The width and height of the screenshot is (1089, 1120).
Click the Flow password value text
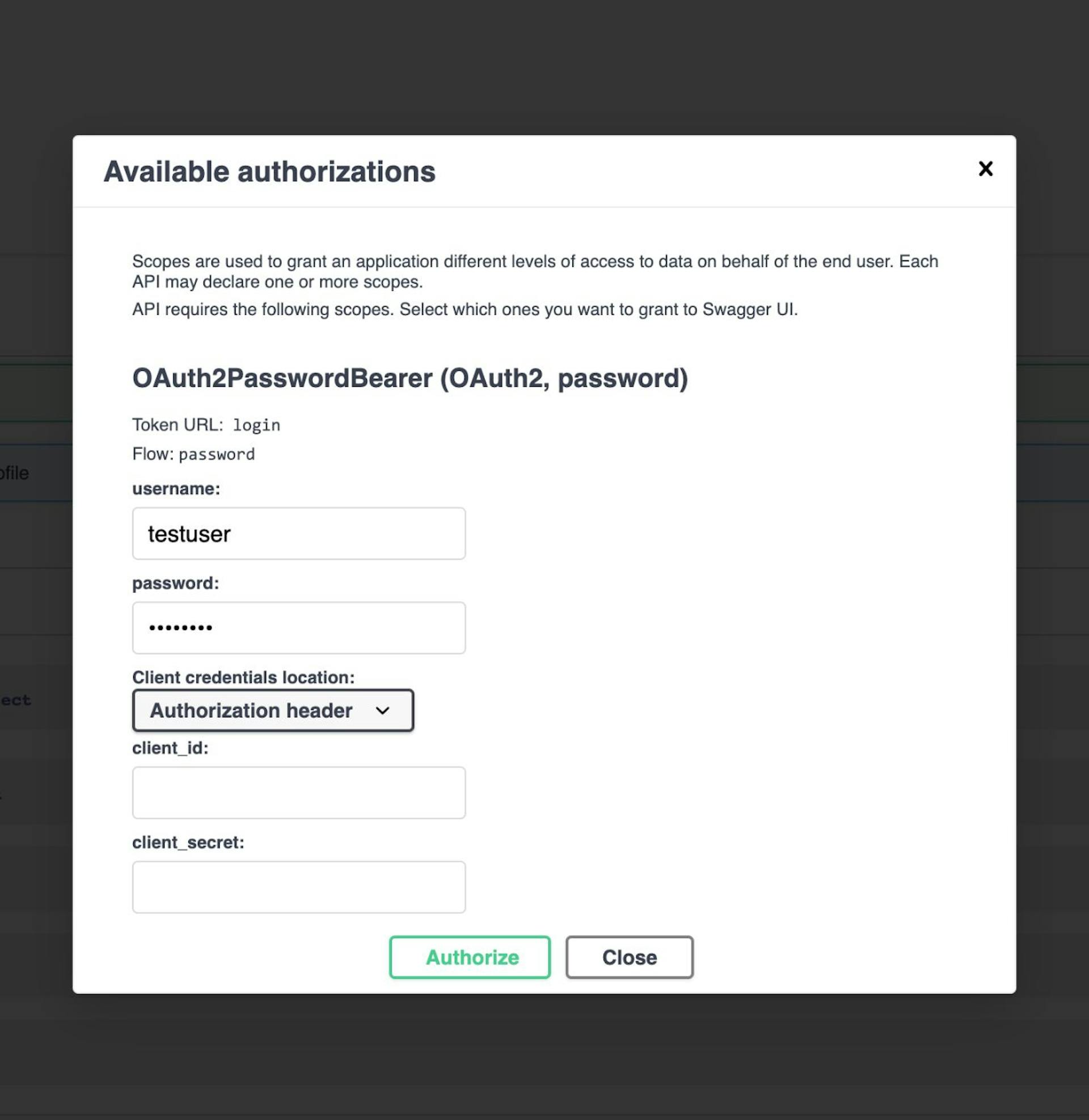217,454
